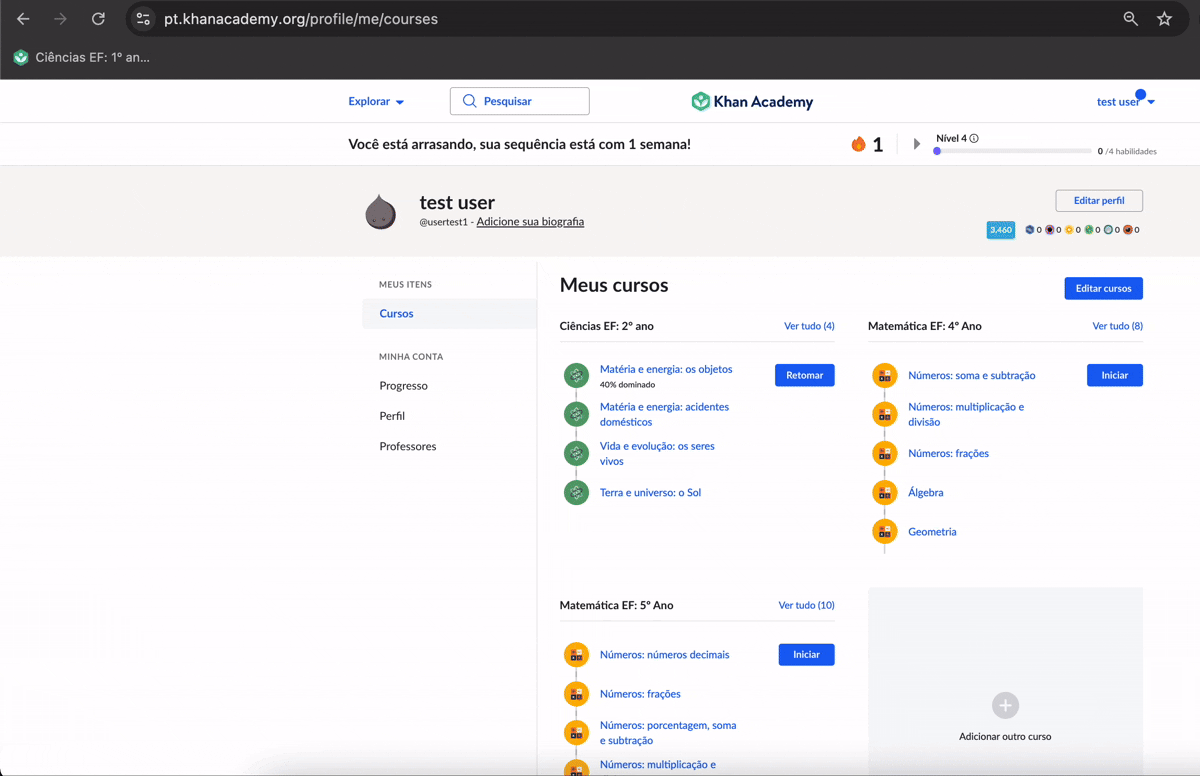Click the Pesquisar search field

coord(520,101)
